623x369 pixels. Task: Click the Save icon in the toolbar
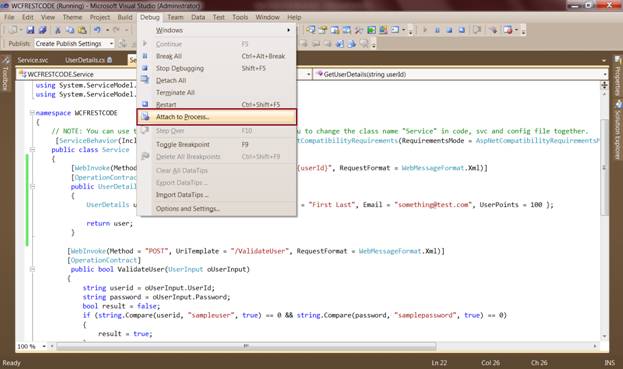pos(30,30)
